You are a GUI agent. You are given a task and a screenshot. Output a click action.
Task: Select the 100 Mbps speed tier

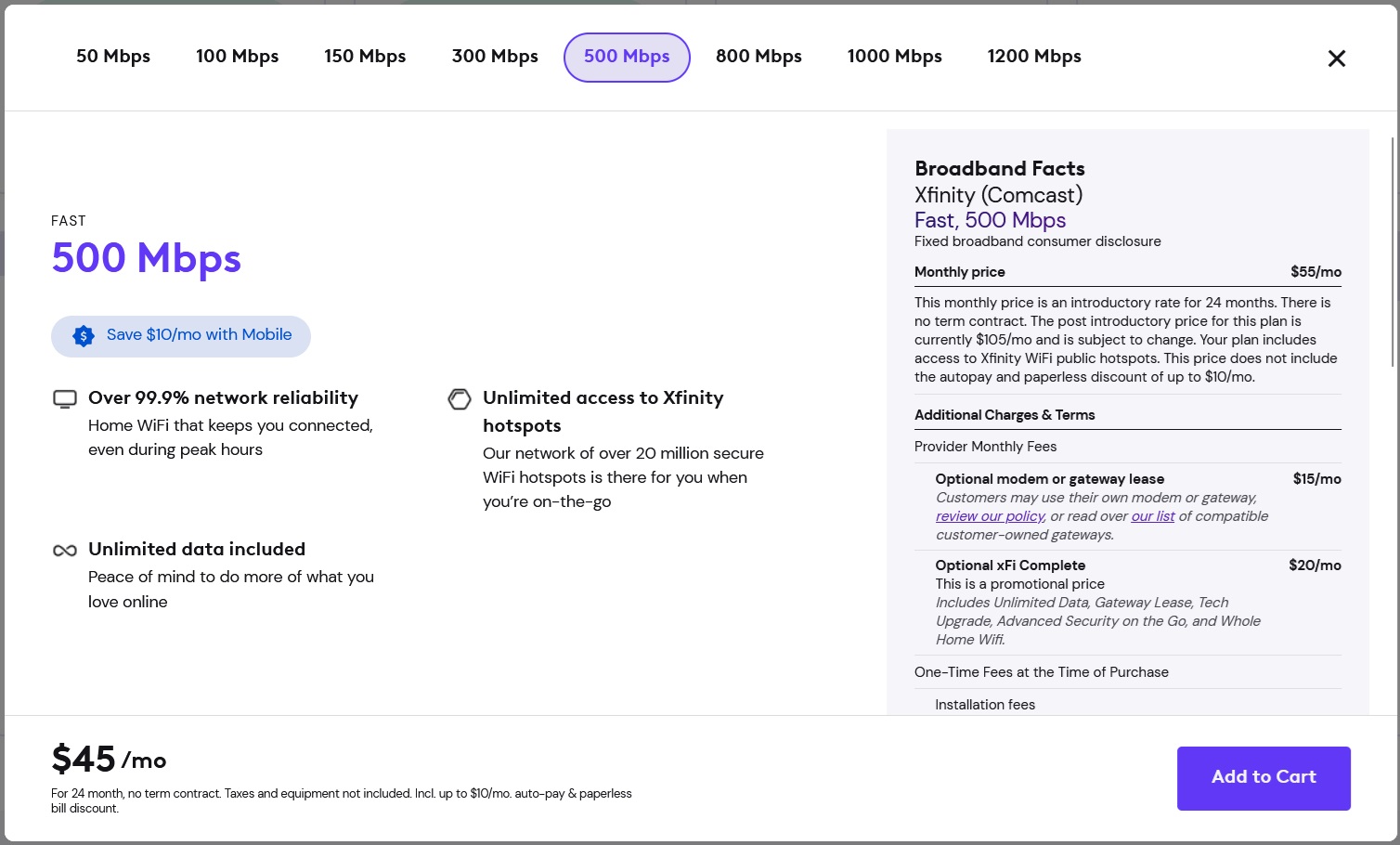pos(237,57)
